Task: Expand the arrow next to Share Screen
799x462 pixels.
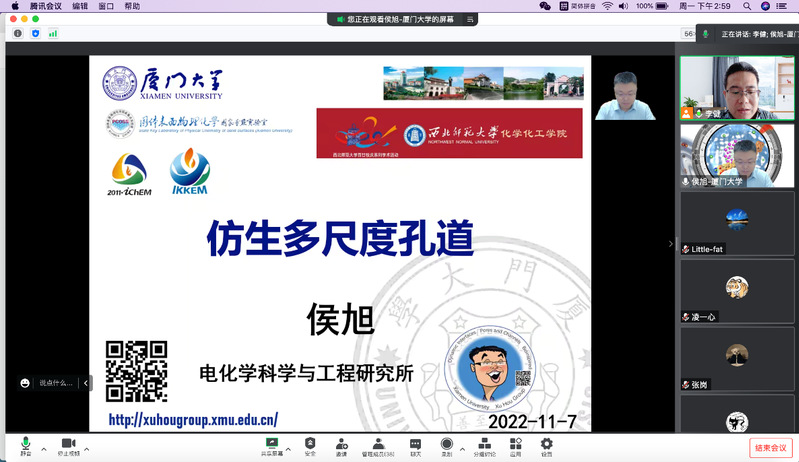Action: (x=289, y=448)
